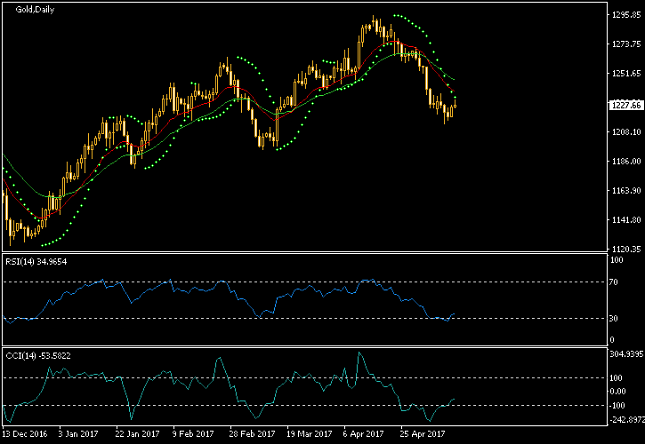
Task: Click the CCI 0.00 level label
Action: click(617, 391)
